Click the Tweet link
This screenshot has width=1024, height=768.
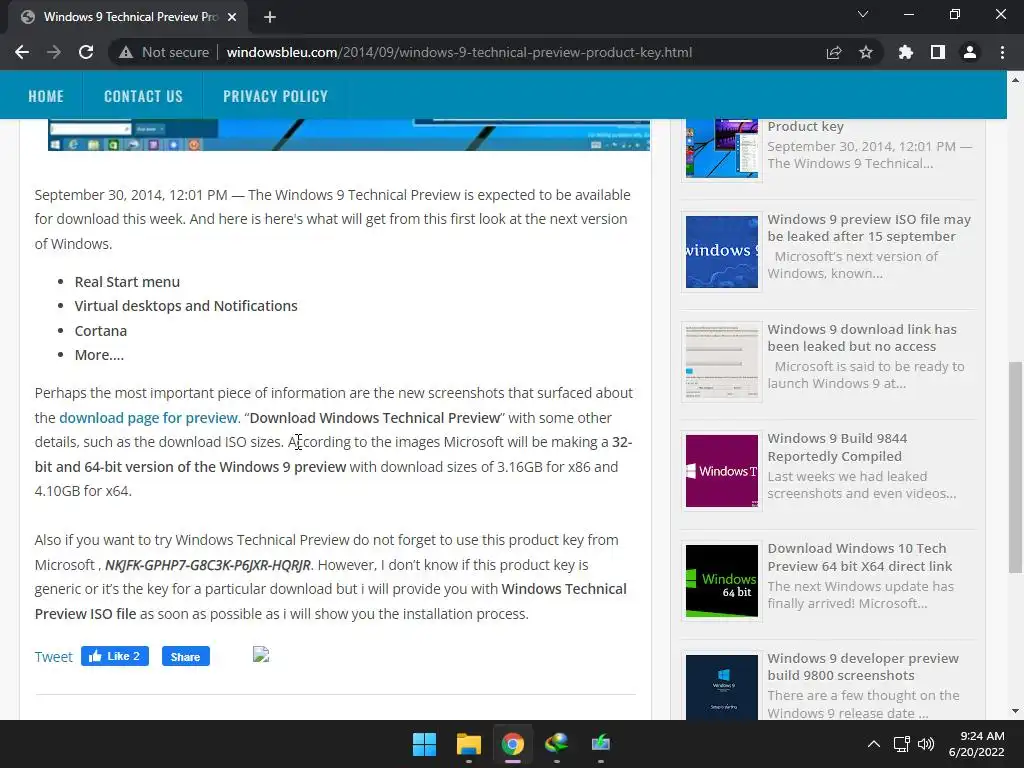[54, 657]
